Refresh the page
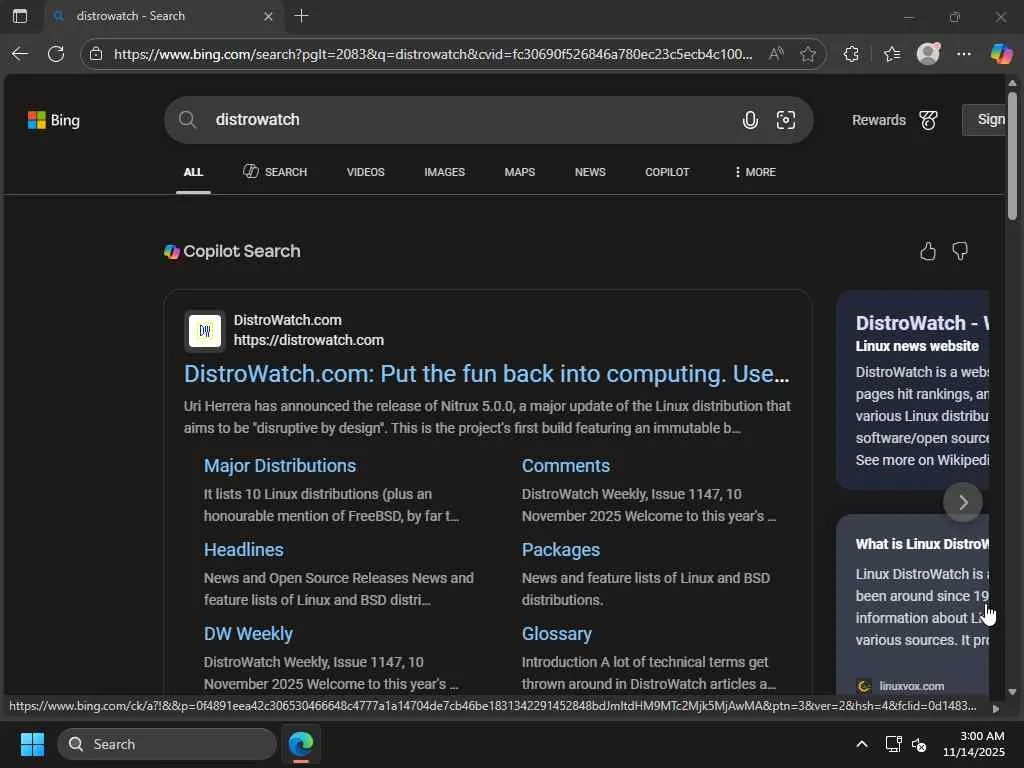This screenshot has height=768, width=1024. click(x=56, y=54)
